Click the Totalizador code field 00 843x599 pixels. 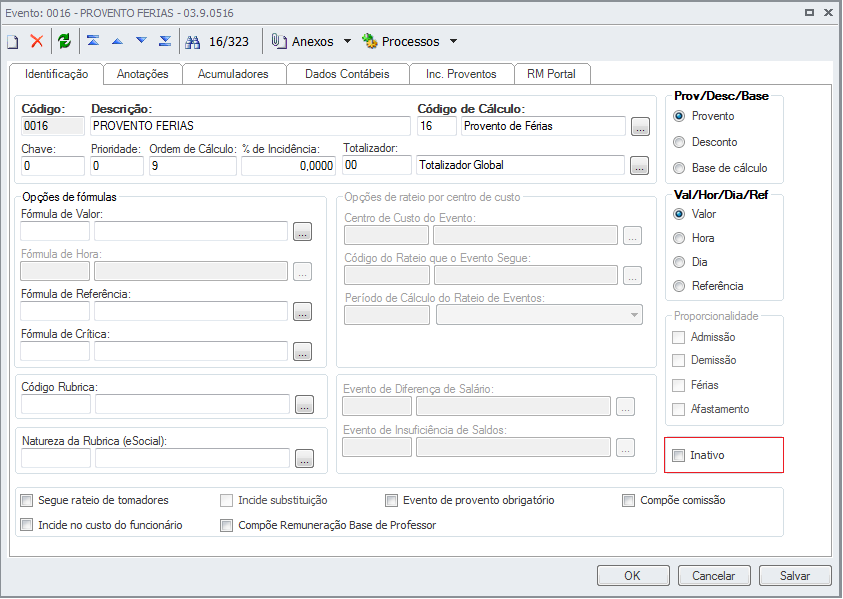377,165
